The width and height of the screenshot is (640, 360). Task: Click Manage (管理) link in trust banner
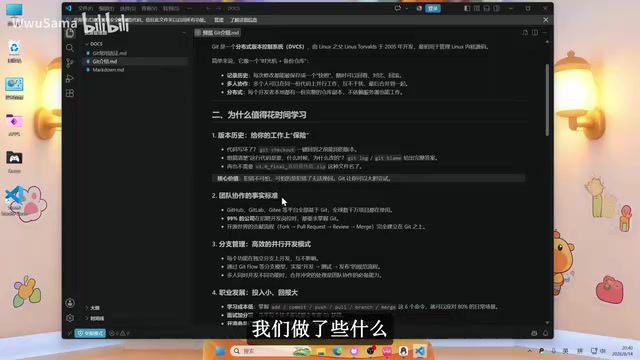tap(219, 20)
